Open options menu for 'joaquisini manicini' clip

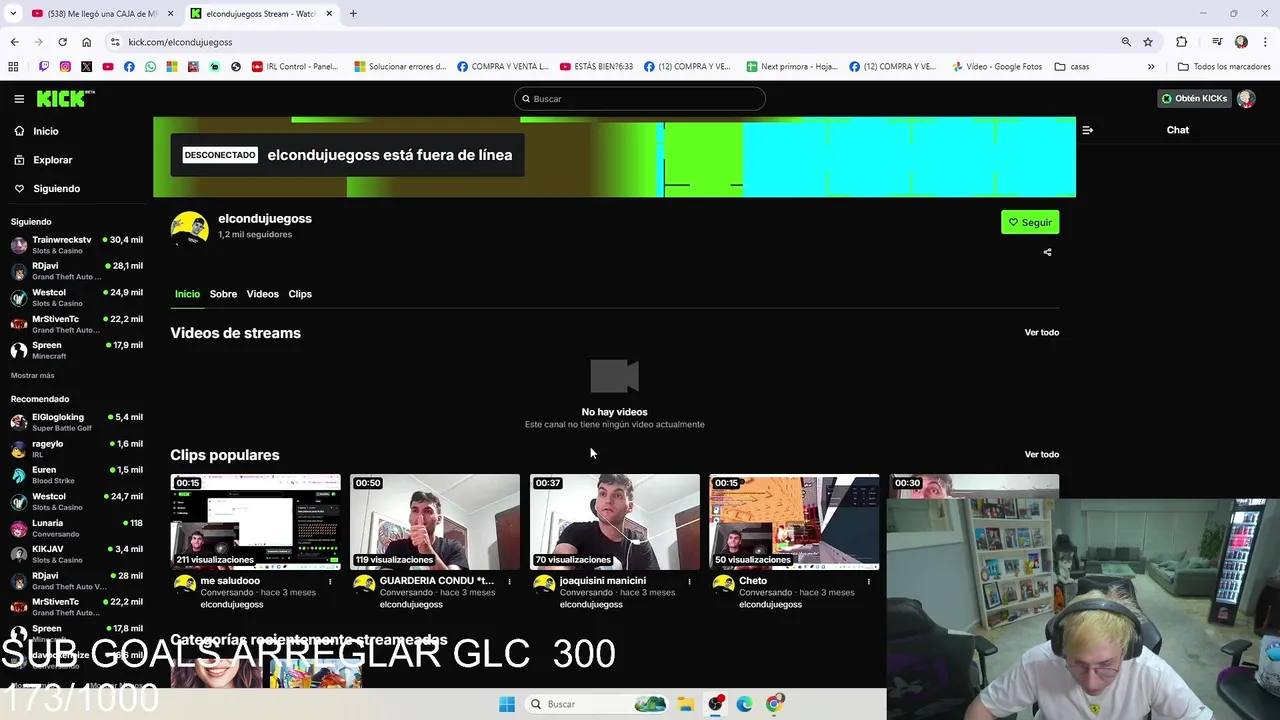point(689,581)
